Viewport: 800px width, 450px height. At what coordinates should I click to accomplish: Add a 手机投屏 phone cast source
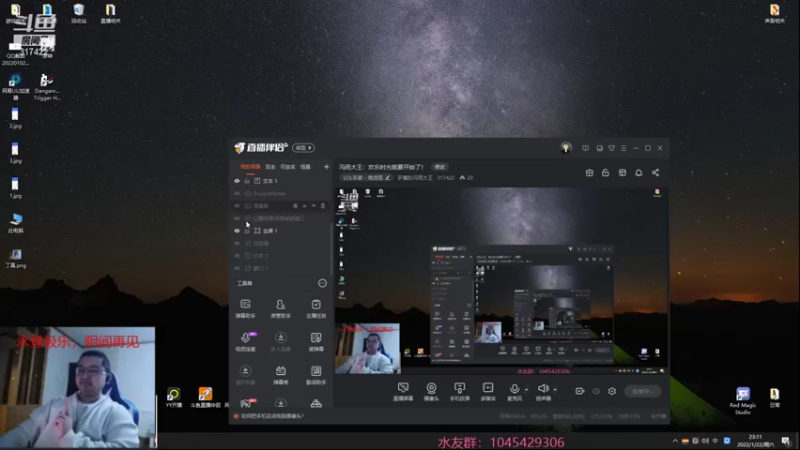coord(459,391)
